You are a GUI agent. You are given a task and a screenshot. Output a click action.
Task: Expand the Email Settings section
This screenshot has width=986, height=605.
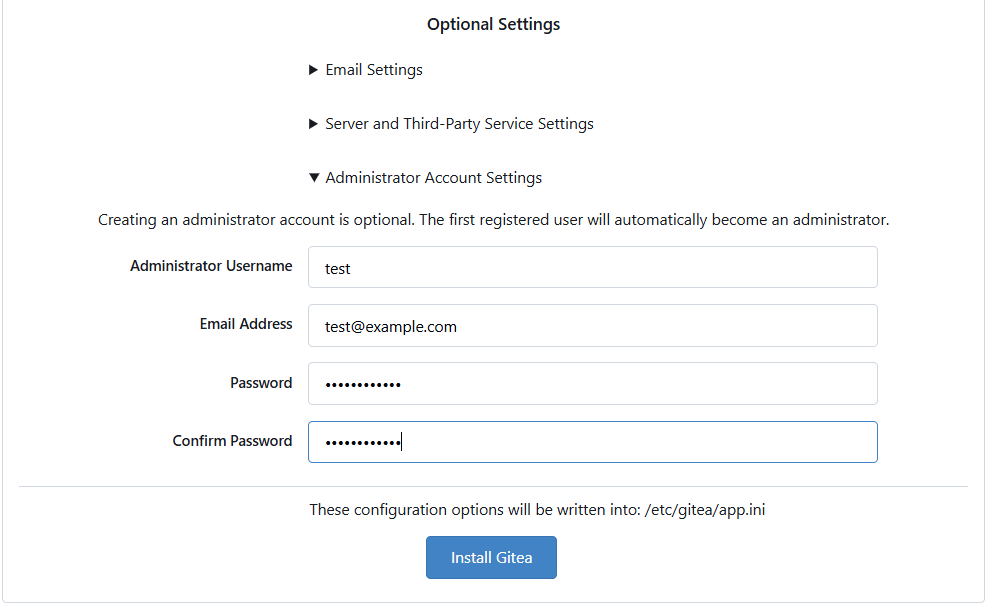click(x=366, y=70)
